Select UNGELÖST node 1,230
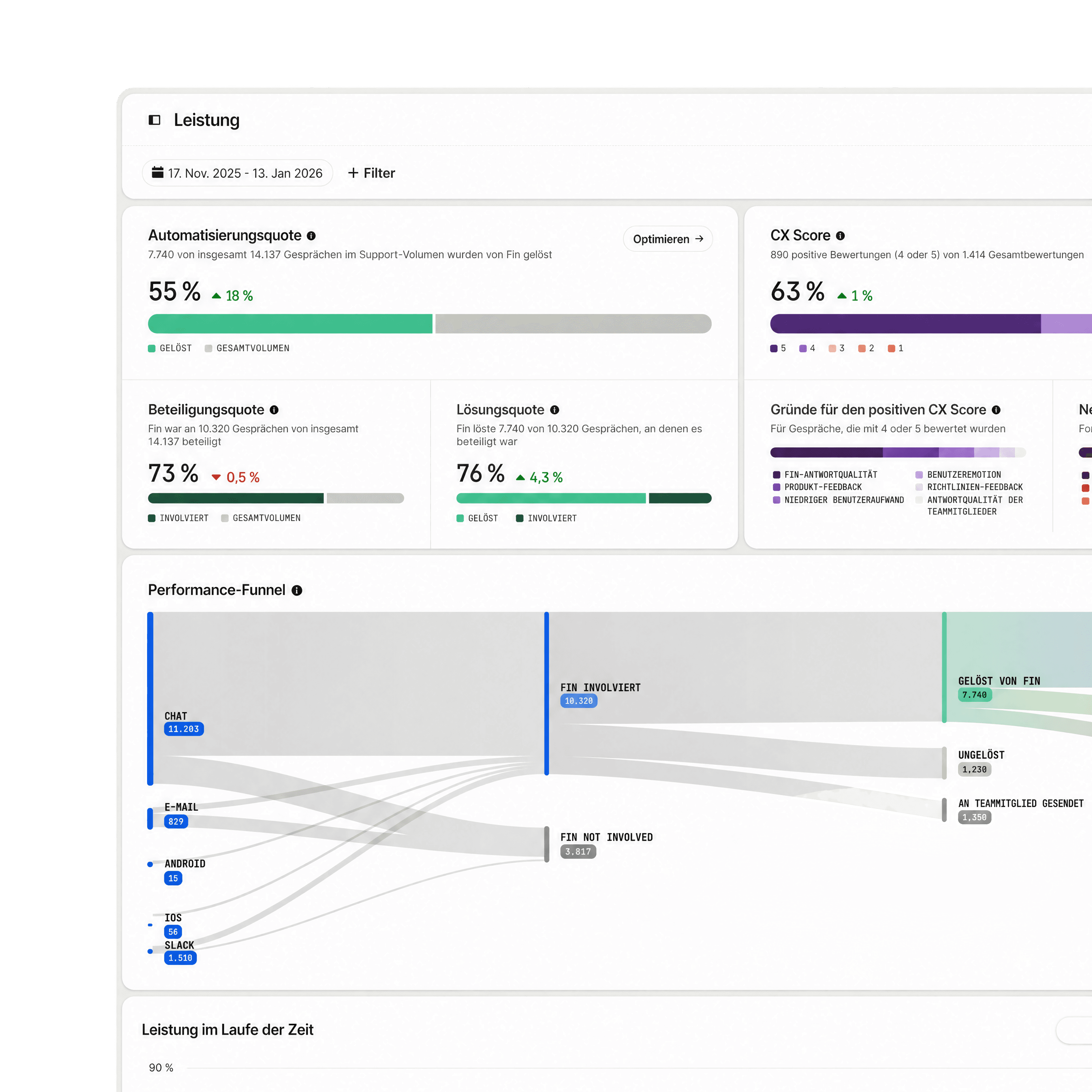The image size is (1092, 1092). (x=974, y=769)
